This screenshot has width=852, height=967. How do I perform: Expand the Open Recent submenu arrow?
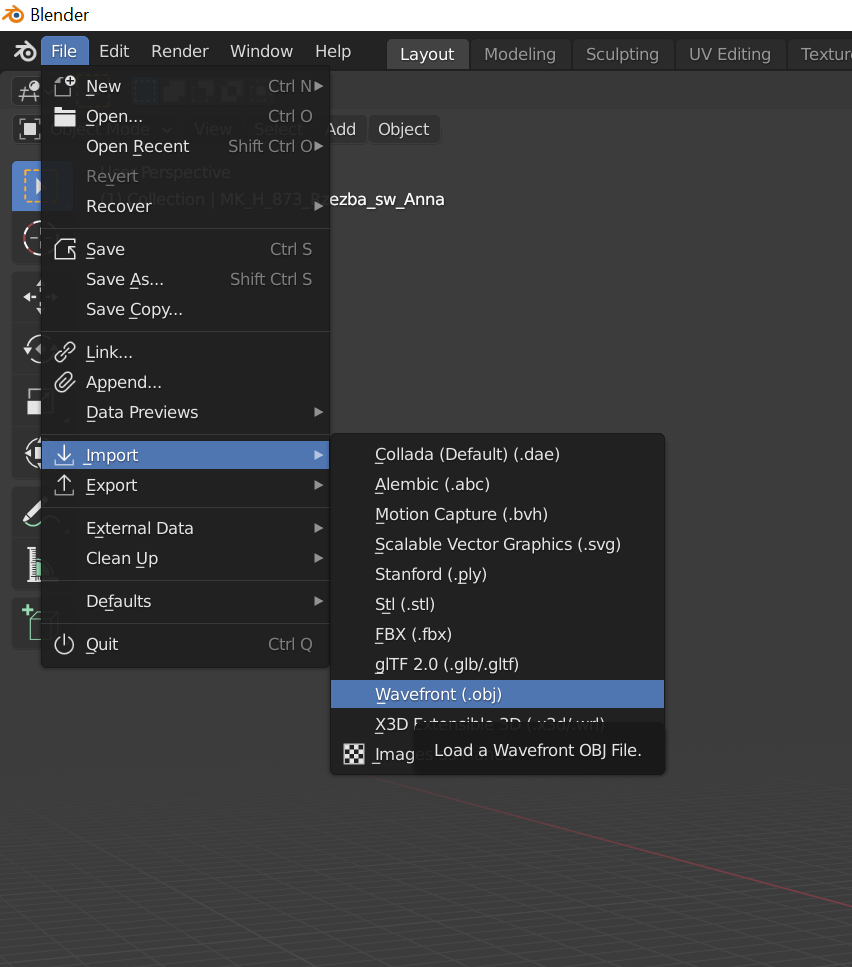point(319,146)
